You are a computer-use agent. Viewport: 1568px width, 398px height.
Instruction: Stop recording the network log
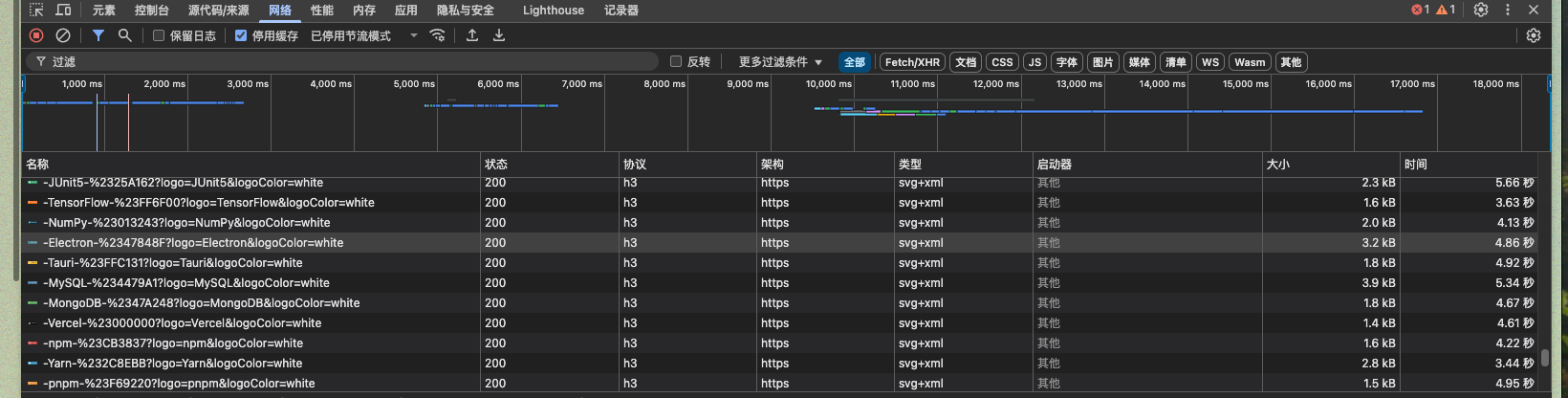point(36,35)
